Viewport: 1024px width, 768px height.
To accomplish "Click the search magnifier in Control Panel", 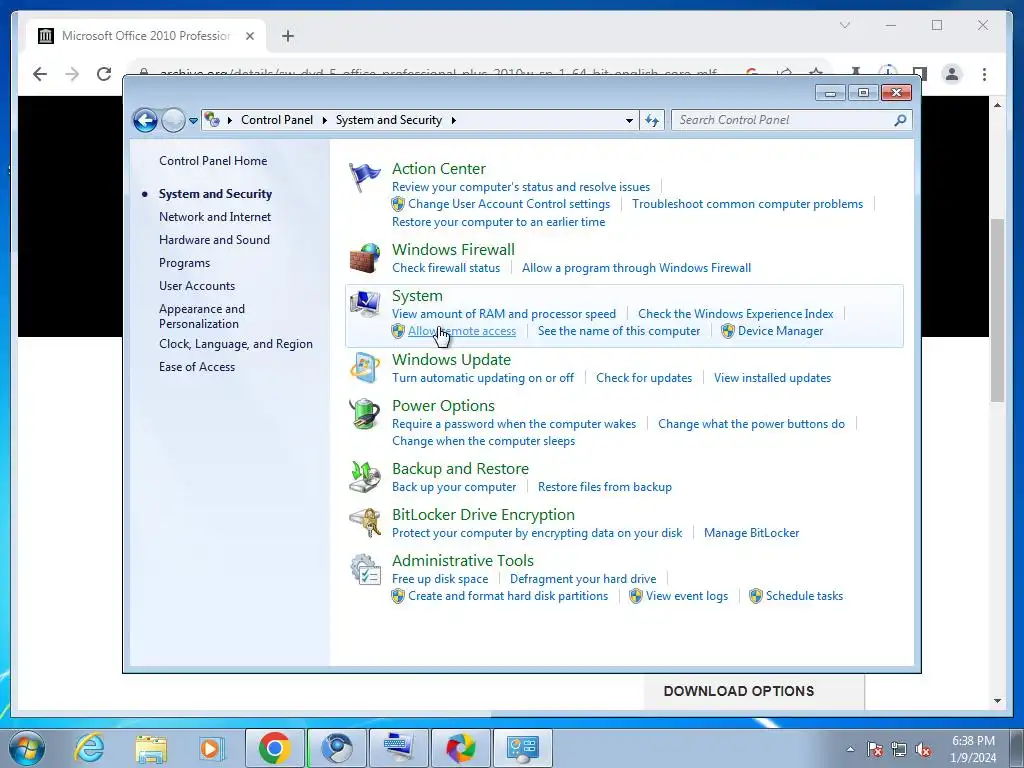I will 900,120.
